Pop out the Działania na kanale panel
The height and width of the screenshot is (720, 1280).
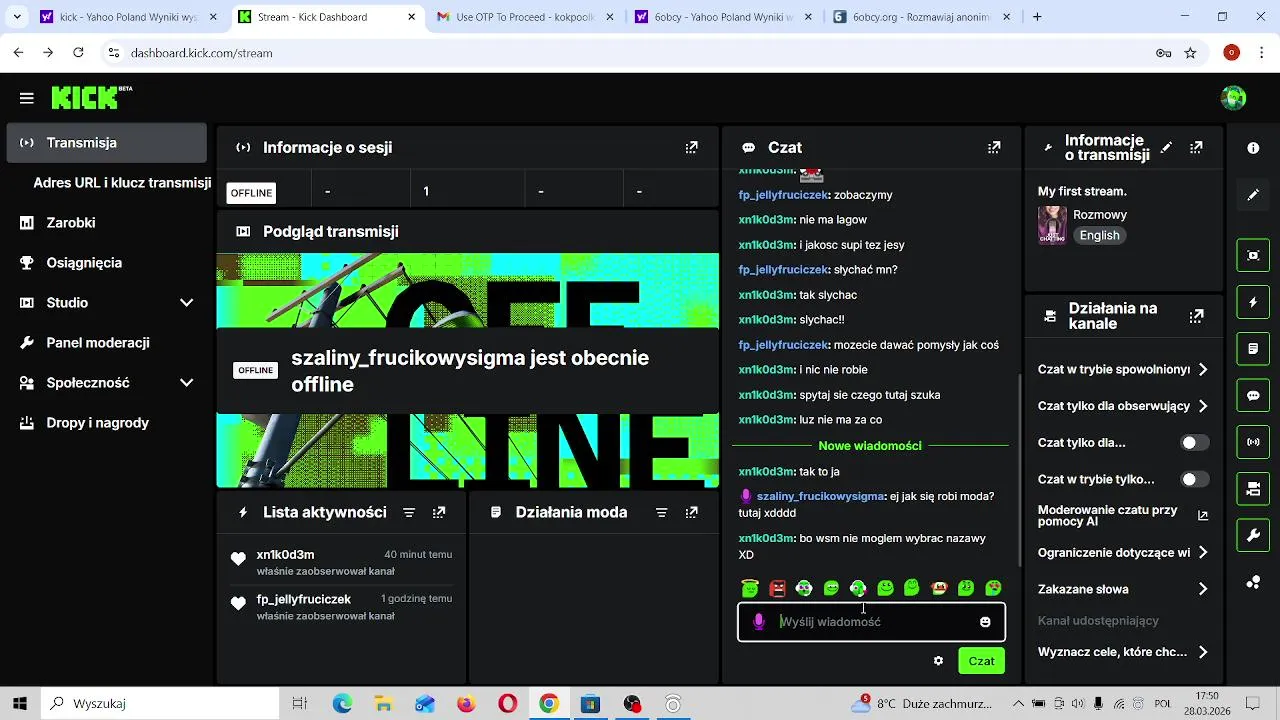pyautogui.click(x=1196, y=316)
